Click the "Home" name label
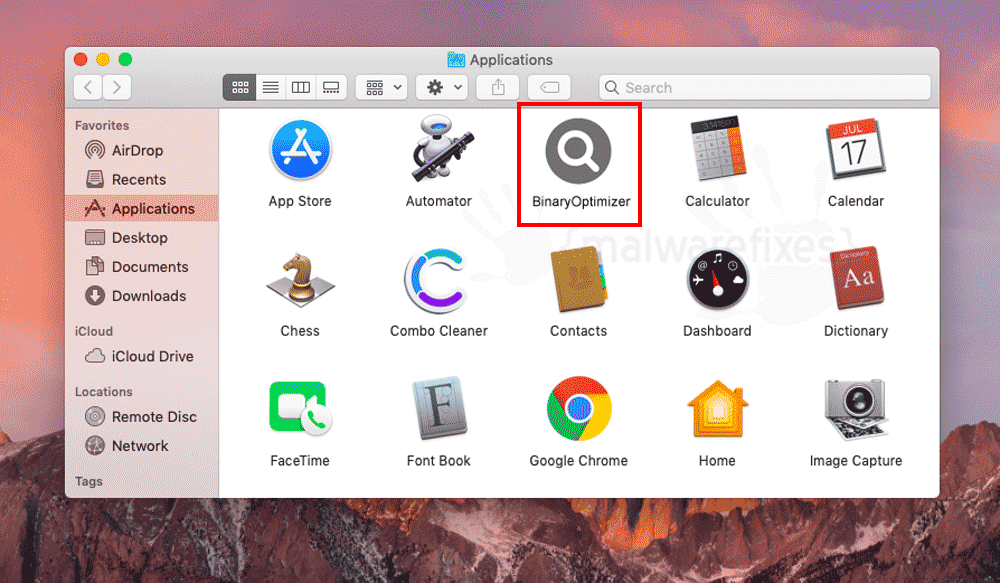Viewport: 1000px width, 583px height. click(717, 461)
